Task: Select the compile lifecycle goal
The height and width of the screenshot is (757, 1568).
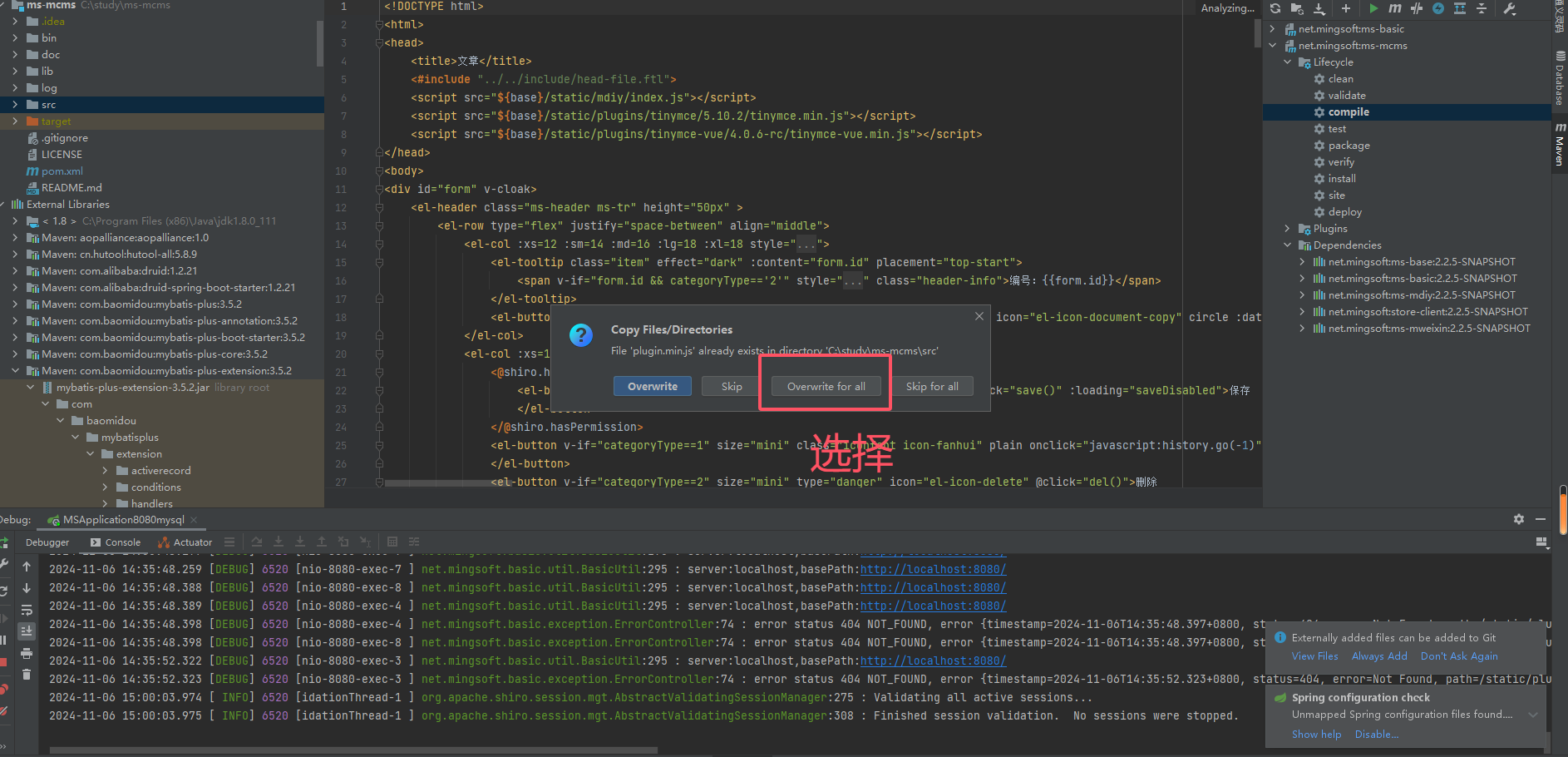Action: click(x=1349, y=112)
